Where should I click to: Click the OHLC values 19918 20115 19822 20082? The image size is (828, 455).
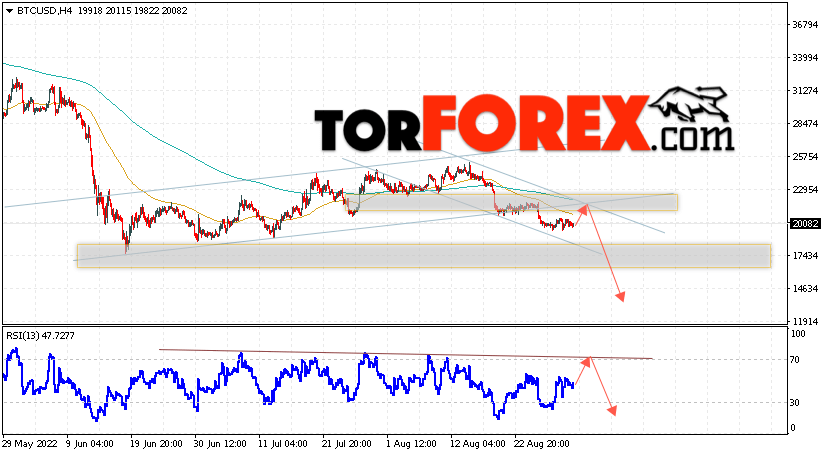pos(133,11)
